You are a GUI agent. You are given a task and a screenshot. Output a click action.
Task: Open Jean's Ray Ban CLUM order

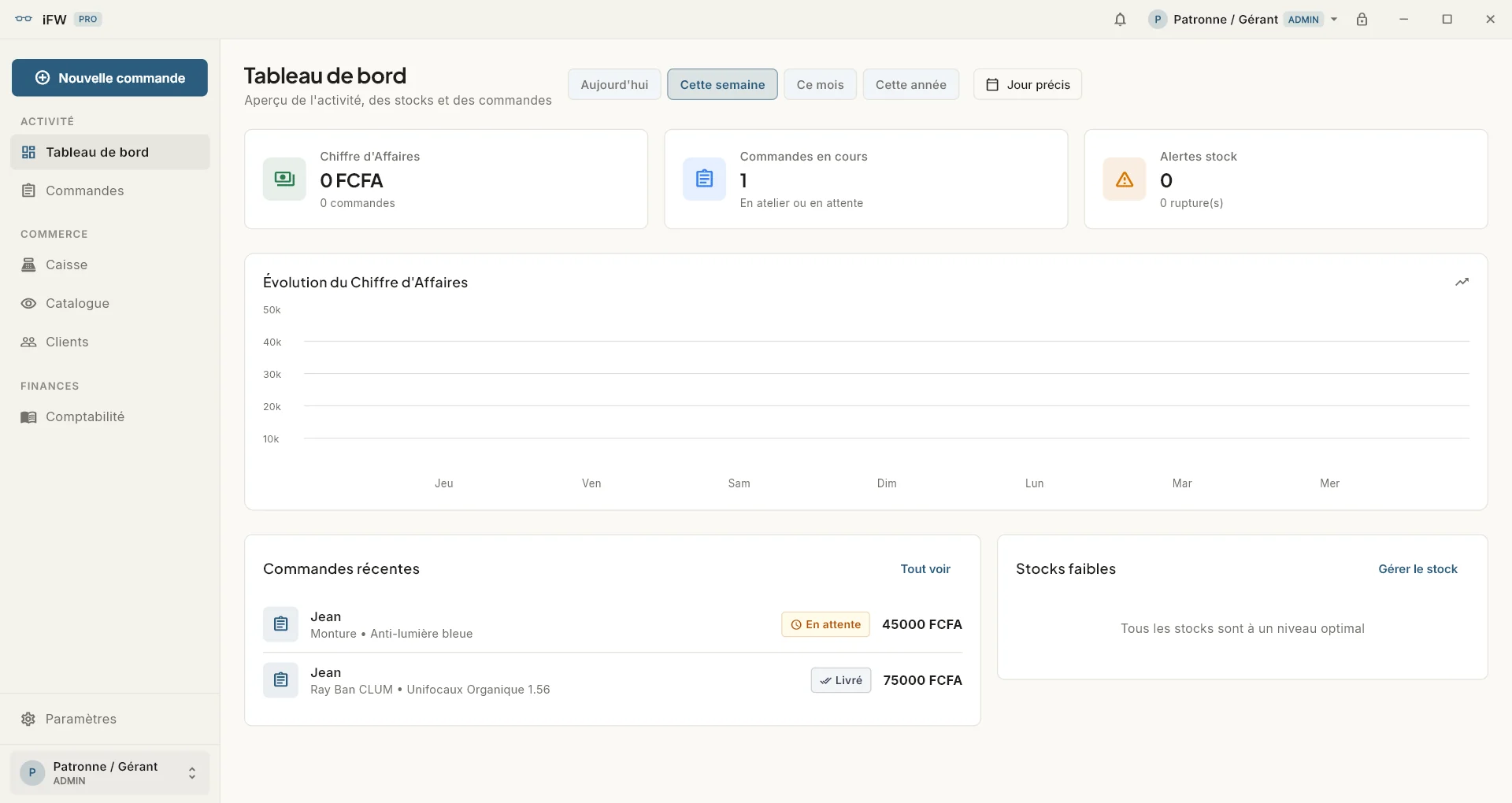click(613, 680)
